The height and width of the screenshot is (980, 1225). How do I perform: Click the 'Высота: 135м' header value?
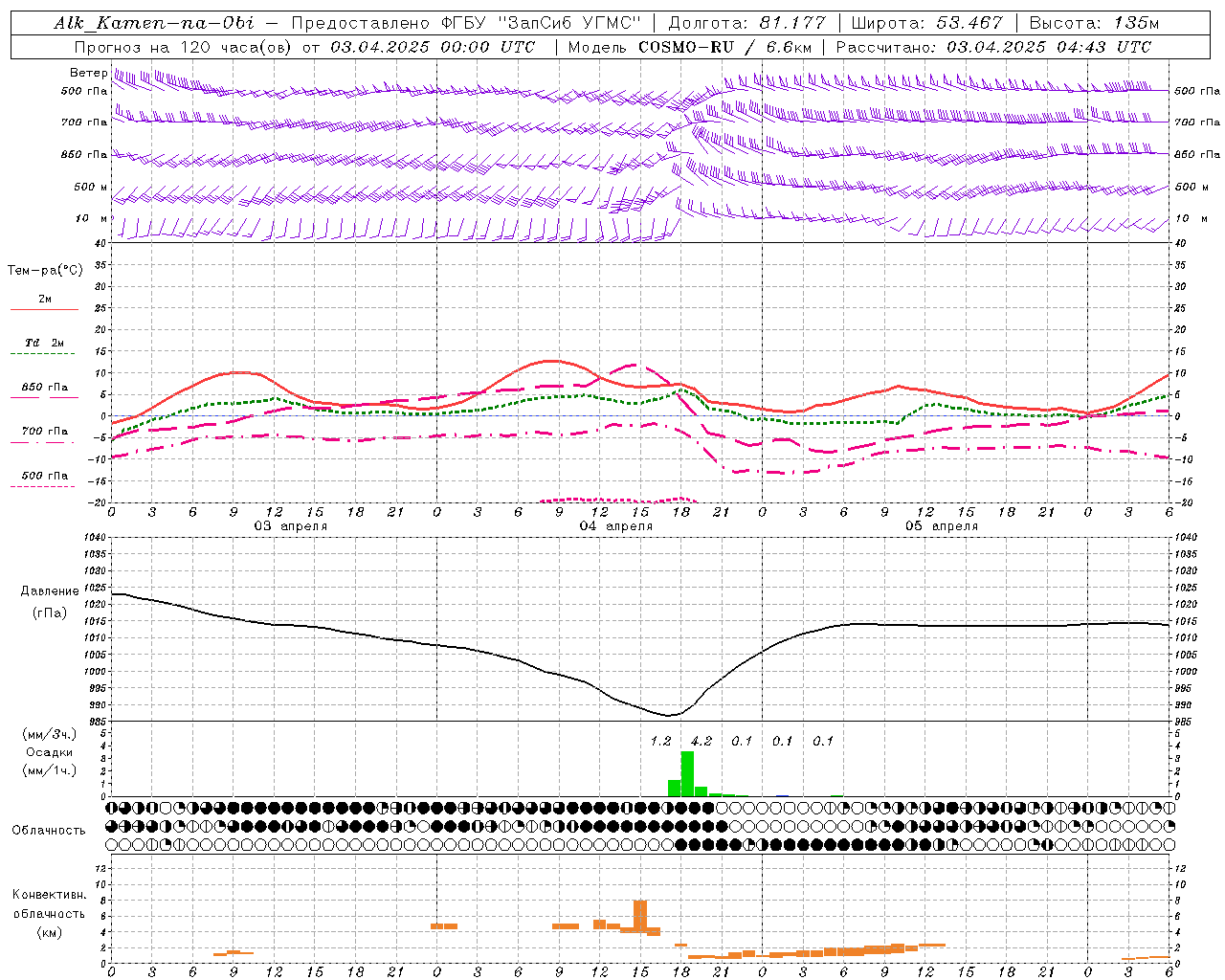click(x=1094, y=23)
